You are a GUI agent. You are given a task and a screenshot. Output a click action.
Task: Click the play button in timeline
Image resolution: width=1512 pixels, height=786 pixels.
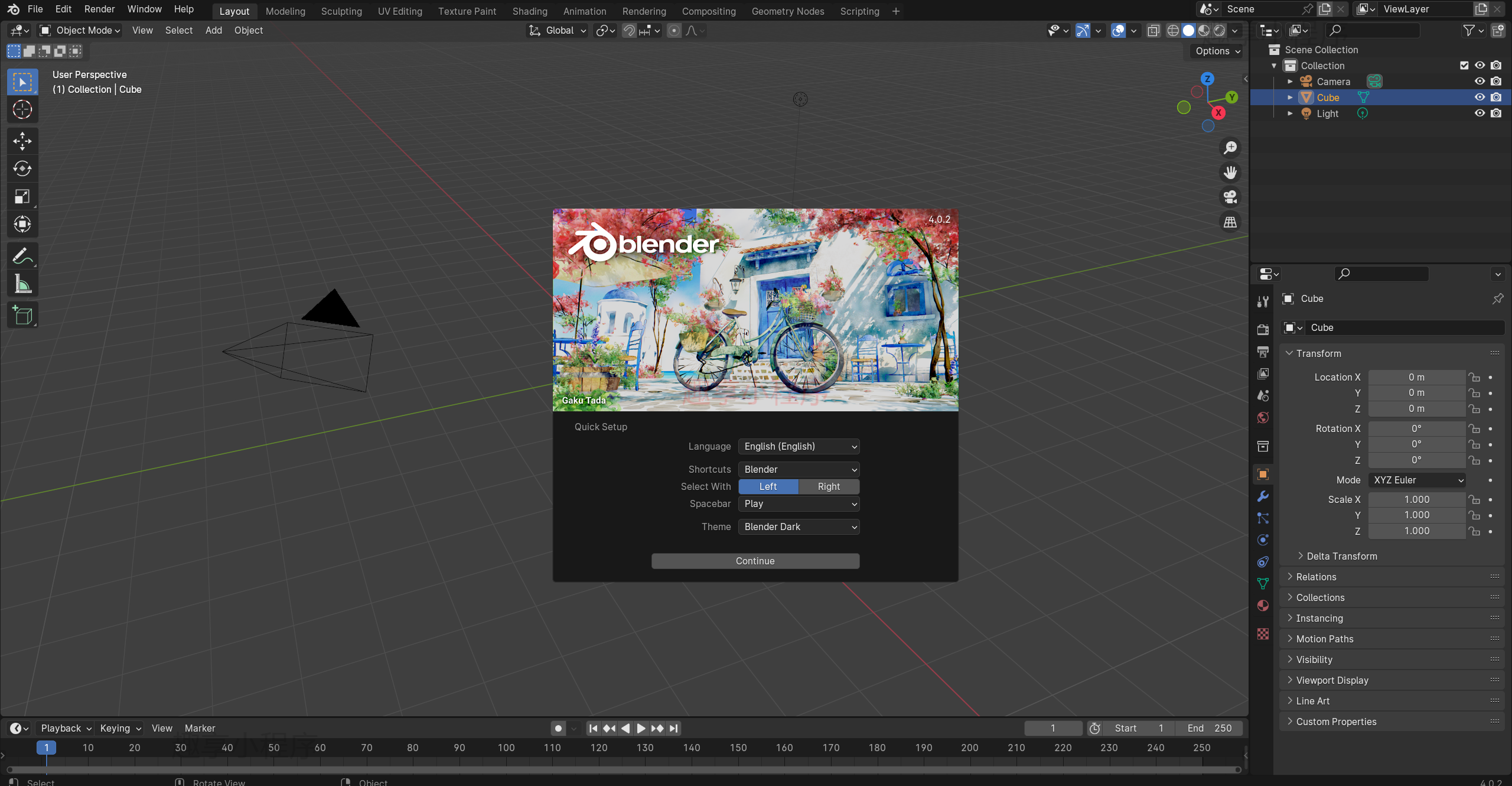click(640, 728)
